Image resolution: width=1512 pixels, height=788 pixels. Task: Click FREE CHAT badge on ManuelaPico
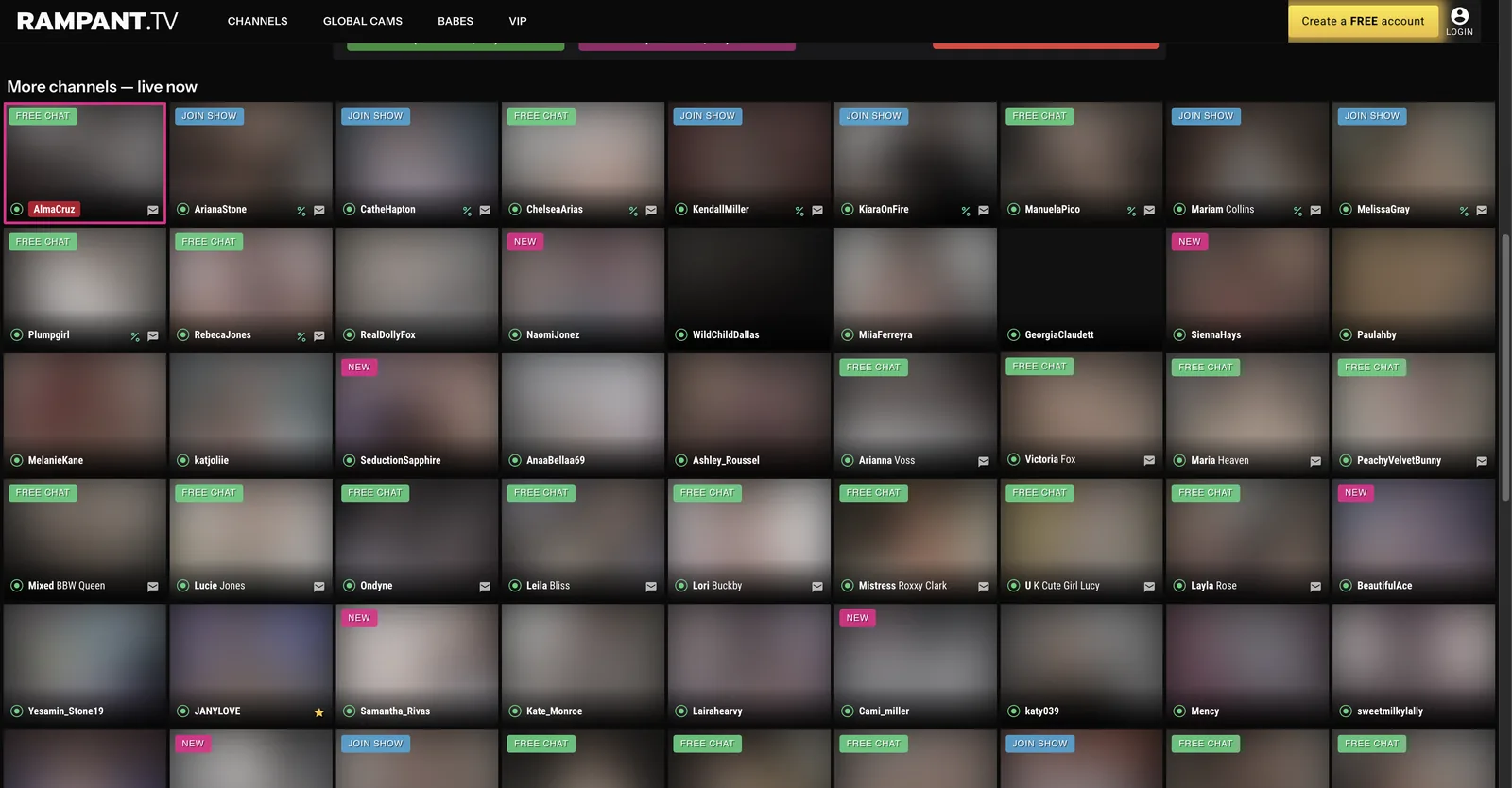point(1039,116)
